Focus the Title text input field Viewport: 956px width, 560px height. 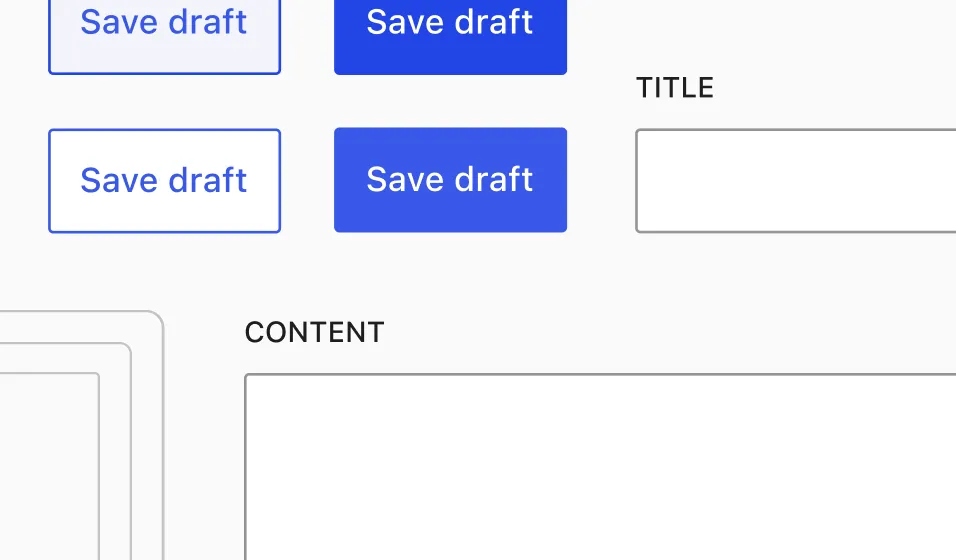point(796,181)
